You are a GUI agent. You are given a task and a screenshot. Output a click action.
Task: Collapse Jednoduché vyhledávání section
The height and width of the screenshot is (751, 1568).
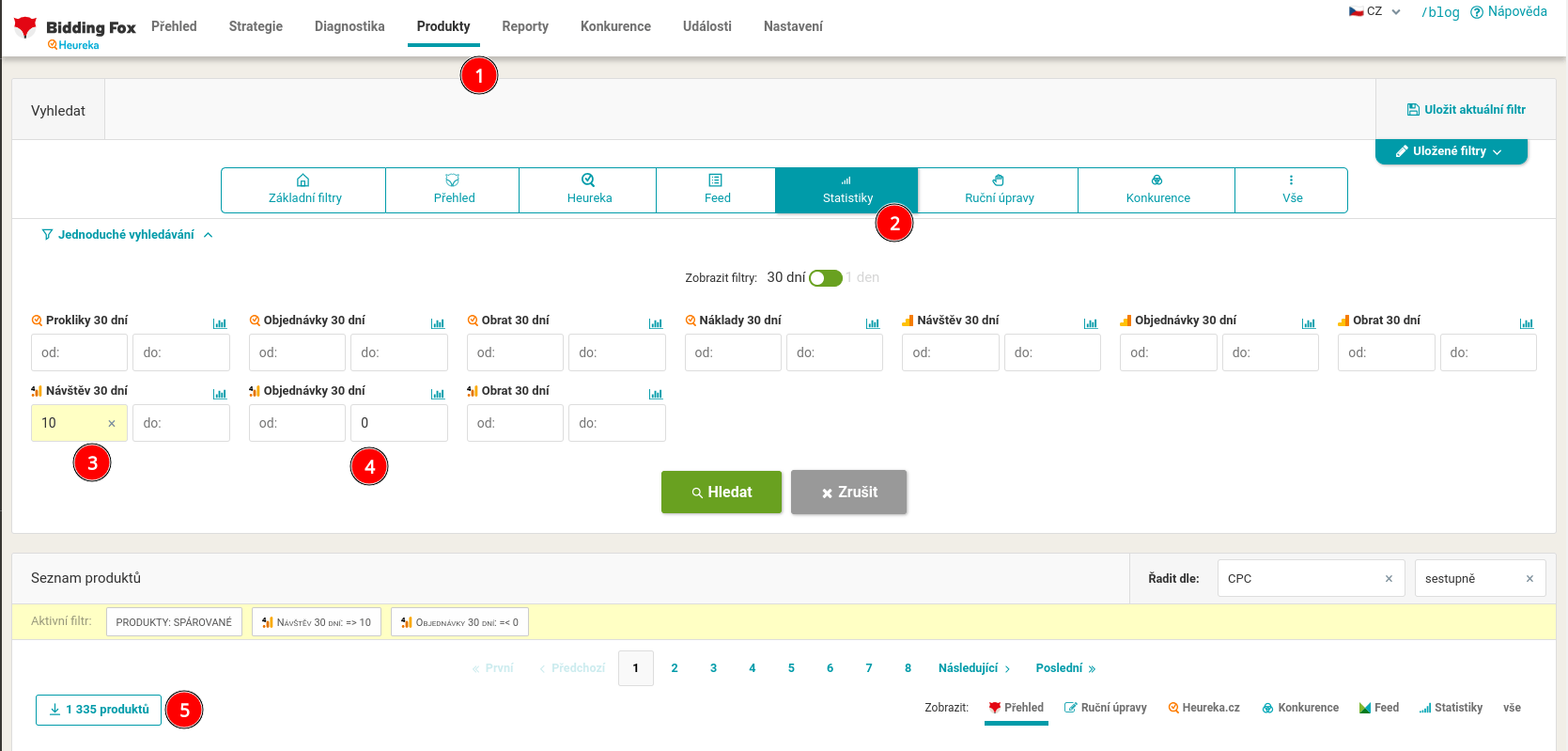pos(127,235)
